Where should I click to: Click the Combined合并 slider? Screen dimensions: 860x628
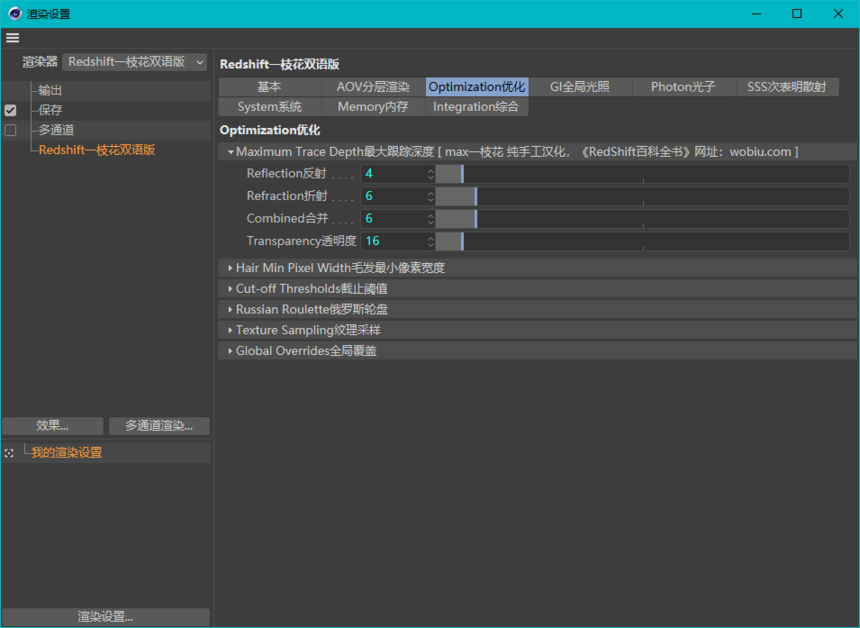pos(642,219)
